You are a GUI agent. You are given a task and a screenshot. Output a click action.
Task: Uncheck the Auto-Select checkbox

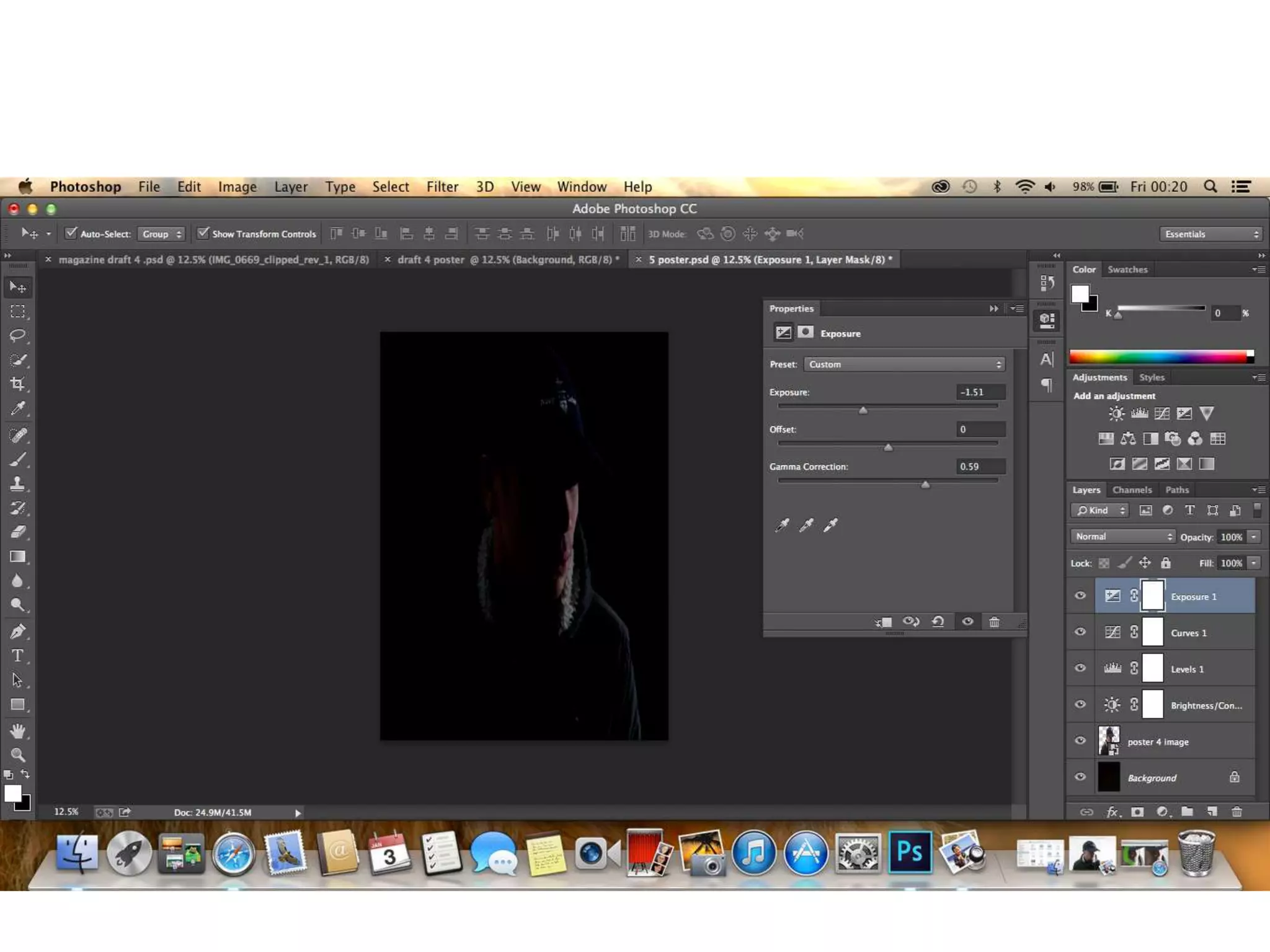click(71, 233)
